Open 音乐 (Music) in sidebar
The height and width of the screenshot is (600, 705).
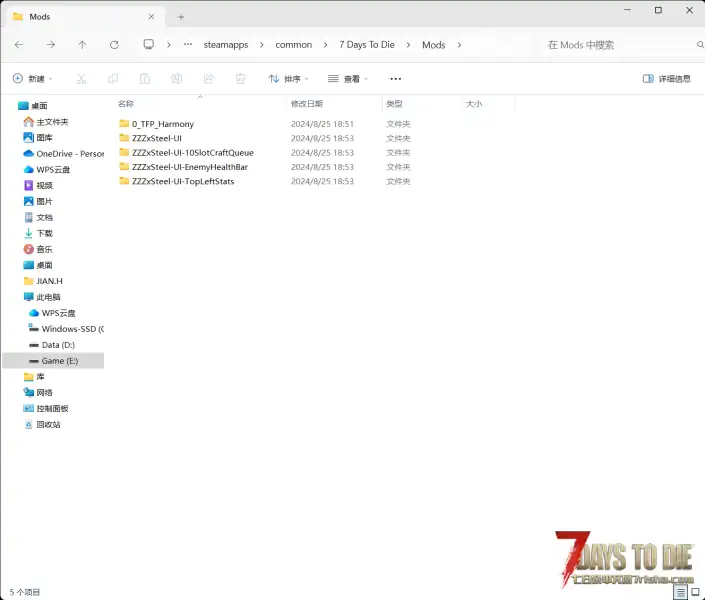pos(38,249)
